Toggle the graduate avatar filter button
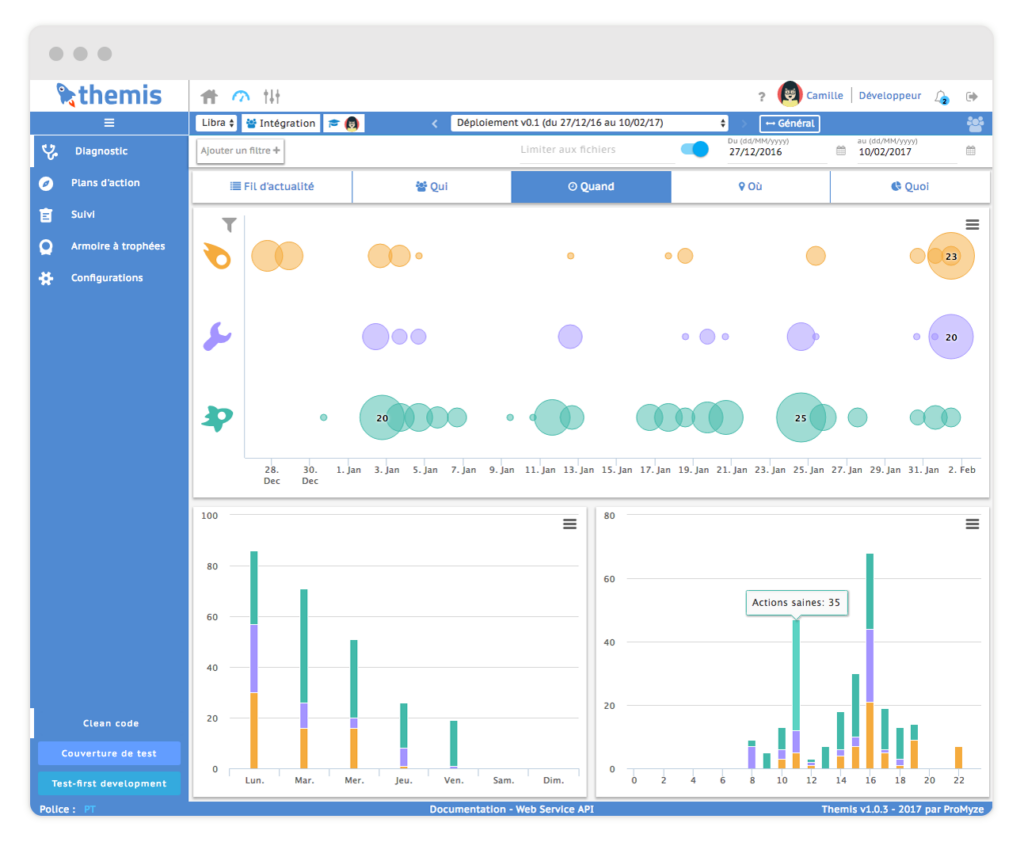The height and width of the screenshot is (842, 1024). click(344, 124)
